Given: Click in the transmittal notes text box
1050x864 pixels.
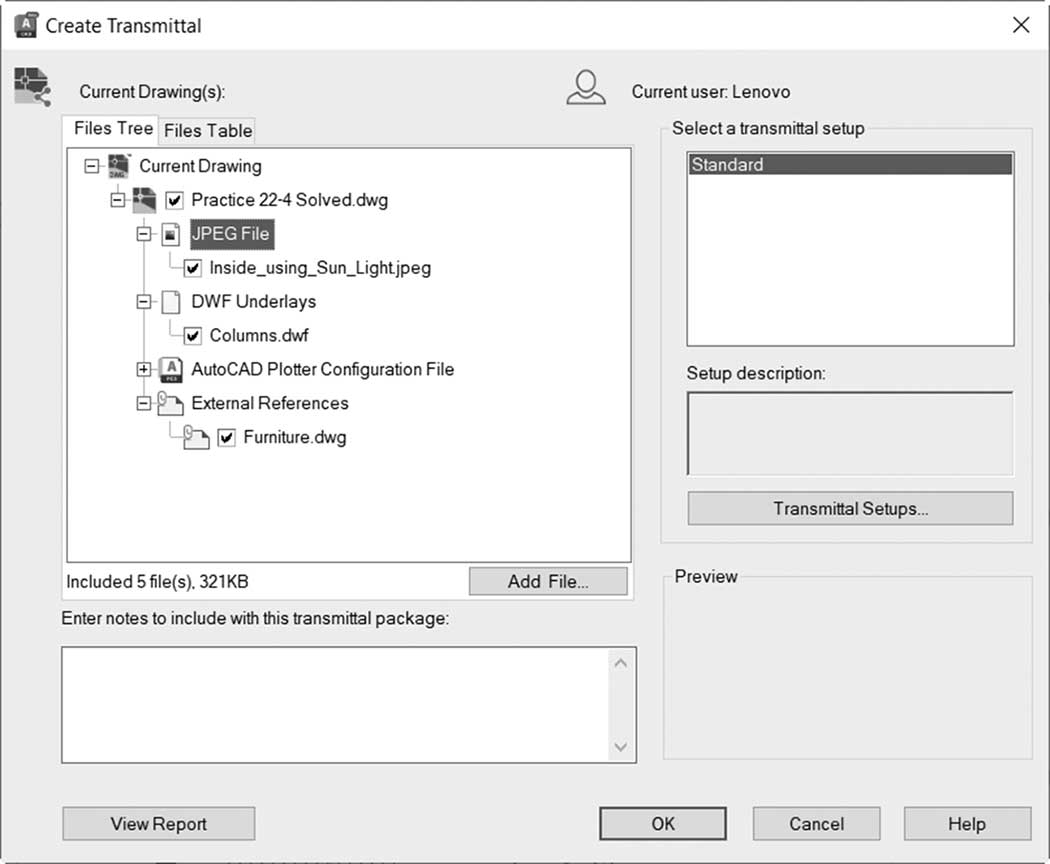Looking at the screenshot, I should click(335, 705).
